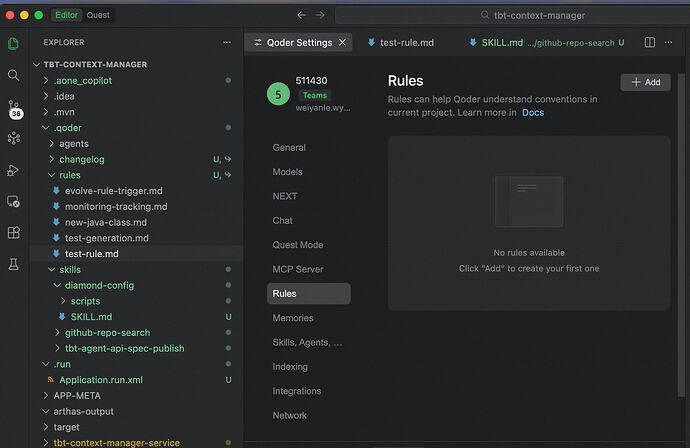Screen dimensions: 690x448
Task: Split the editor layout icon
Action: [x=650, y=42]
